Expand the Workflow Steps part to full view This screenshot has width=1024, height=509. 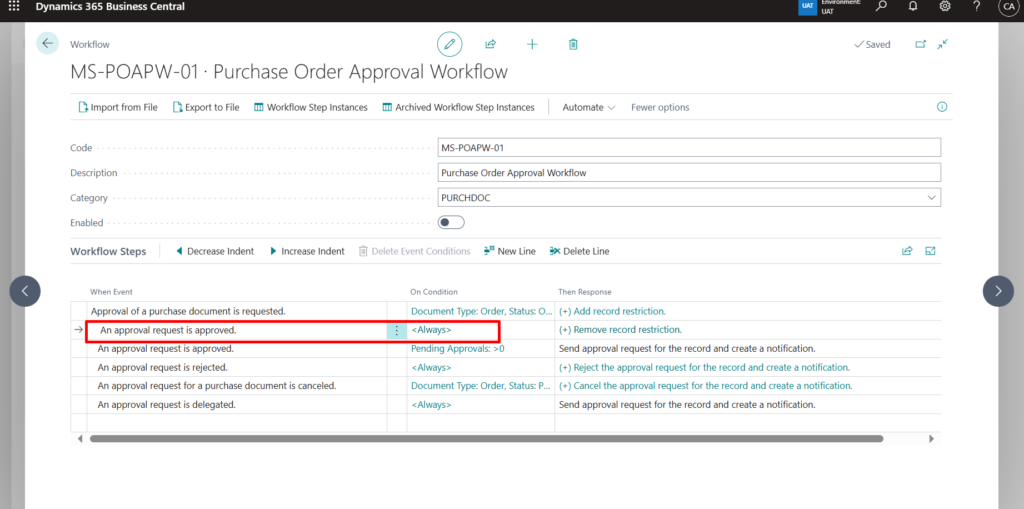click(931, 251)
